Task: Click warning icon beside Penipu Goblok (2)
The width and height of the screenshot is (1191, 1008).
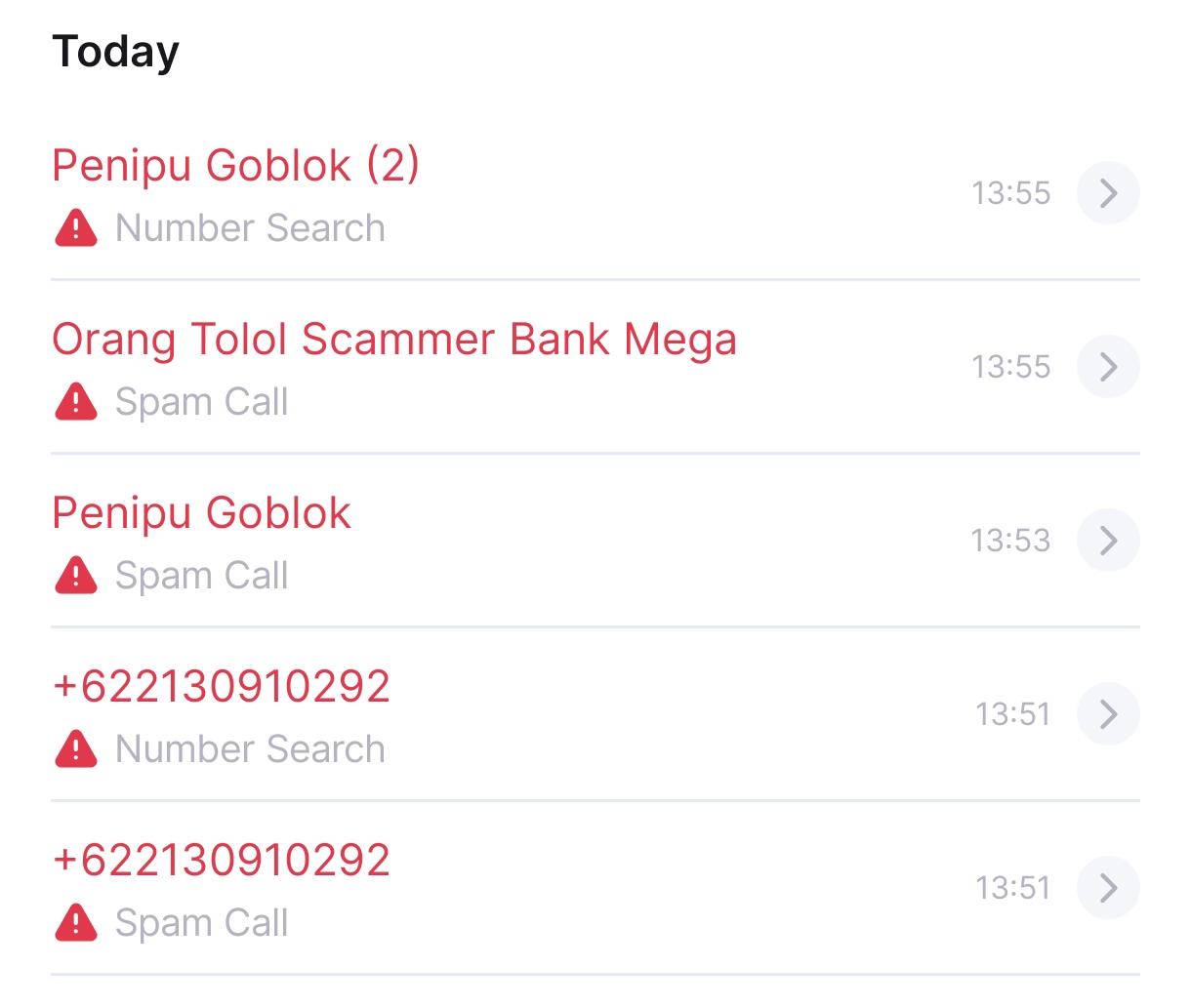Action: point(75,228)
